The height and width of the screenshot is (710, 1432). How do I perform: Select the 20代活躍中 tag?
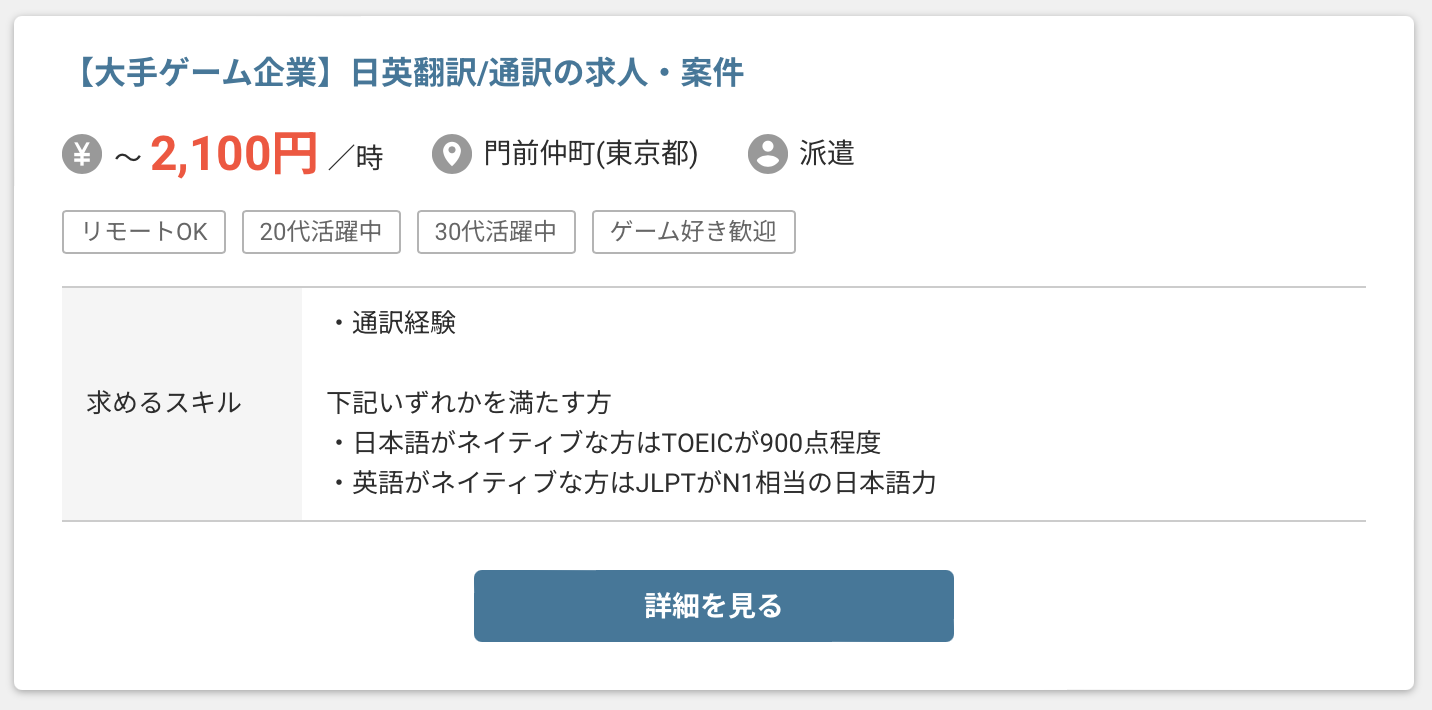click(321, 232)
